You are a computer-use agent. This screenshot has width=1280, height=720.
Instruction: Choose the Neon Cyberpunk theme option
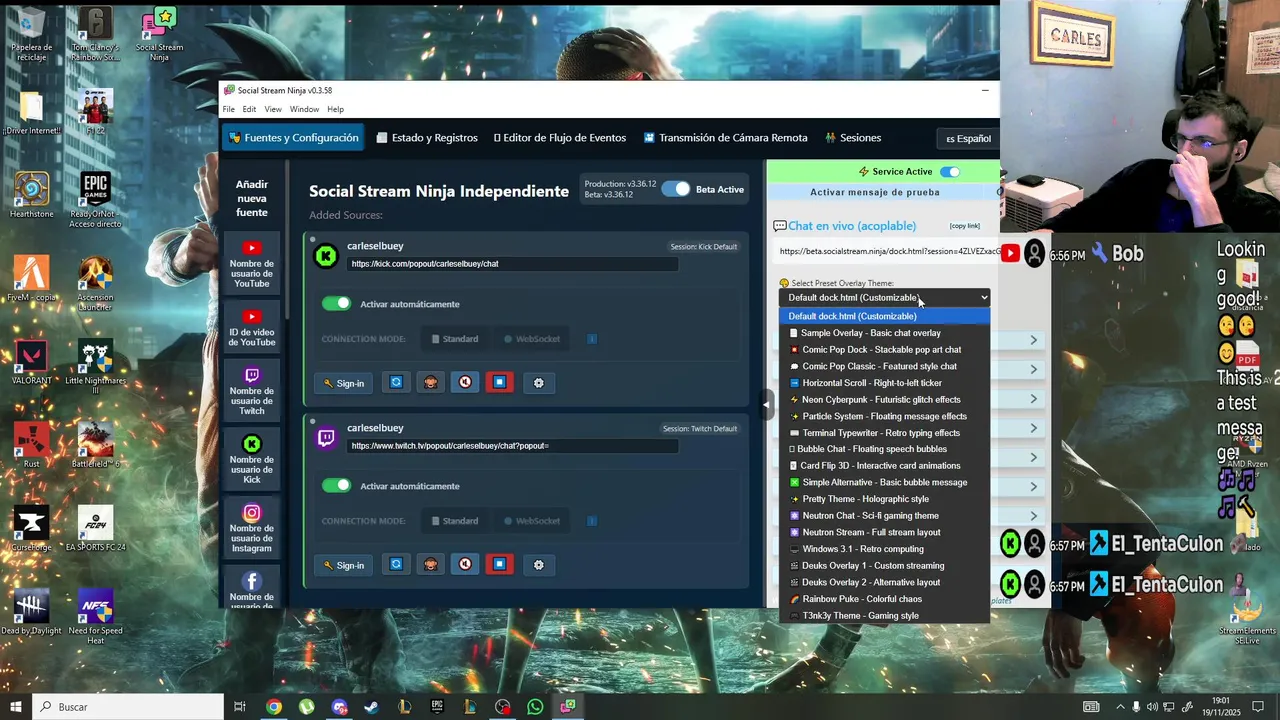pos(885,399)
